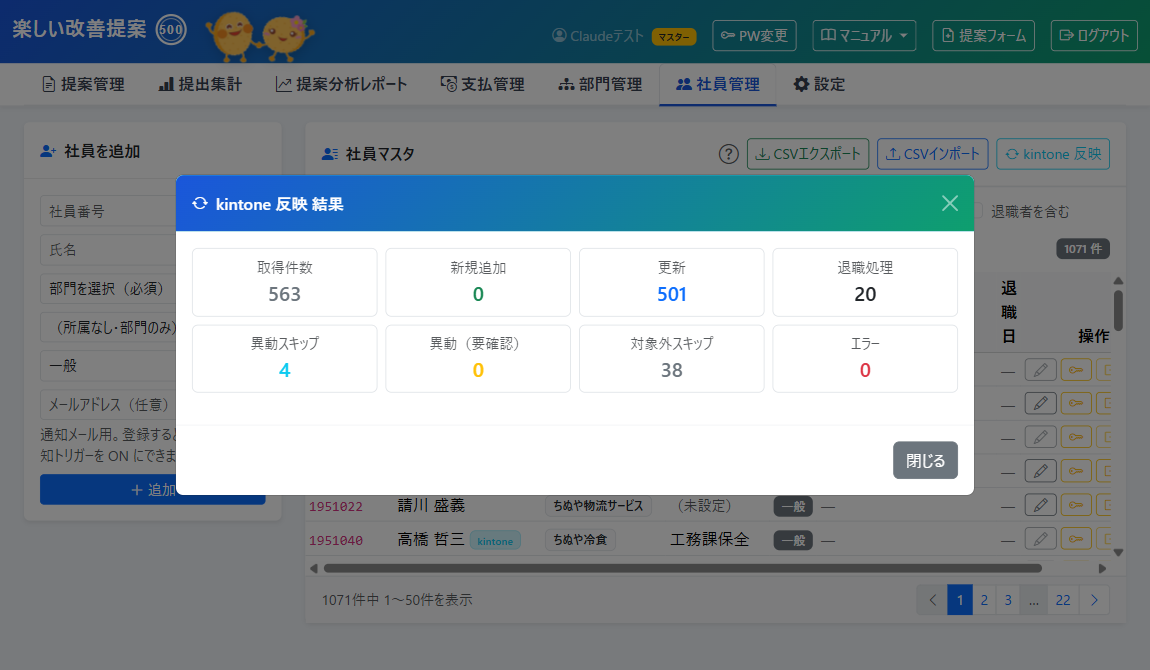Switch to the 提出集計 tab
Viewport: 1150px width, 670px height.
click(200, 84)
